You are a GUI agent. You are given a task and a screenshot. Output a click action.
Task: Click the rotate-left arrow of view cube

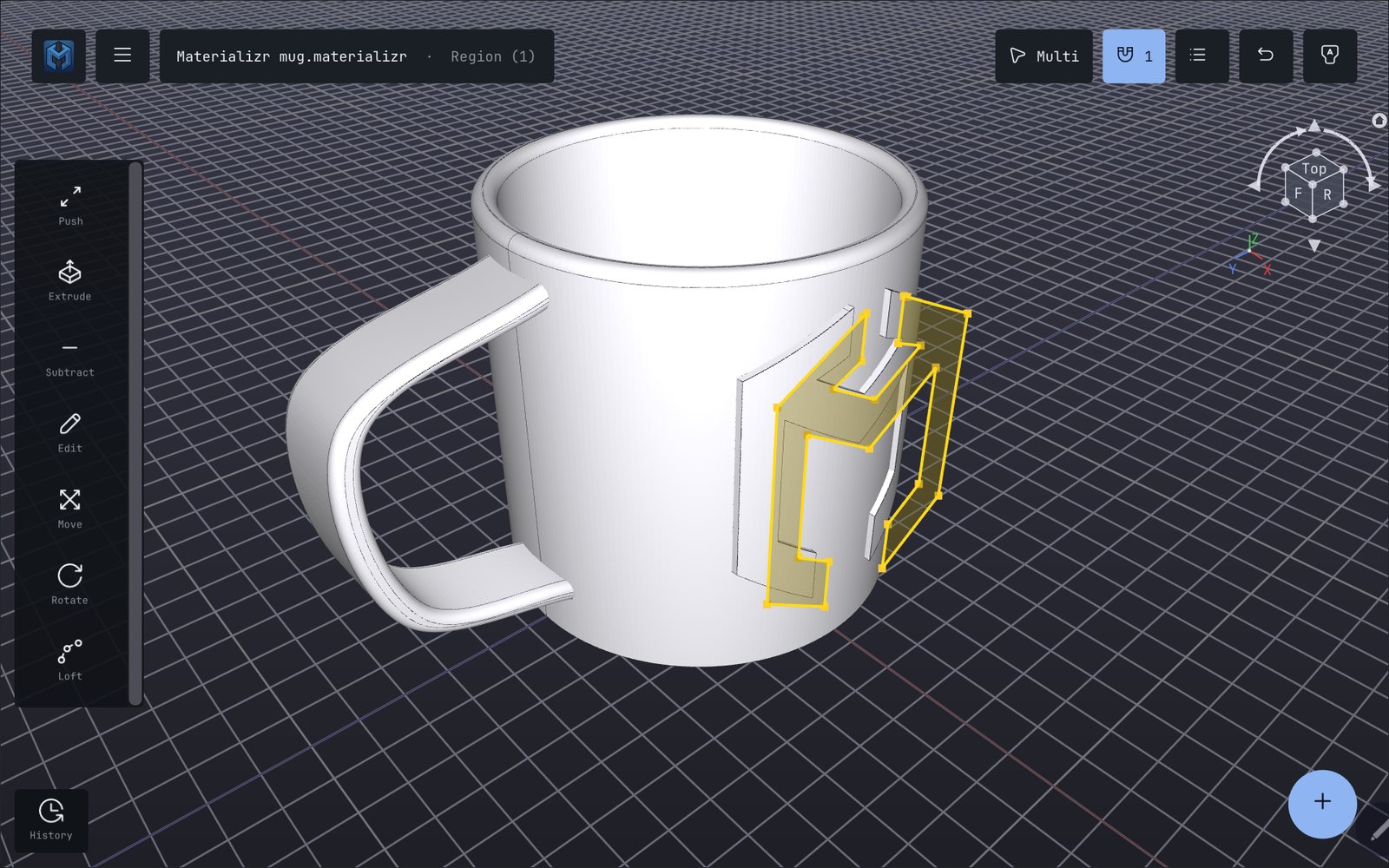coord(1255,184)
